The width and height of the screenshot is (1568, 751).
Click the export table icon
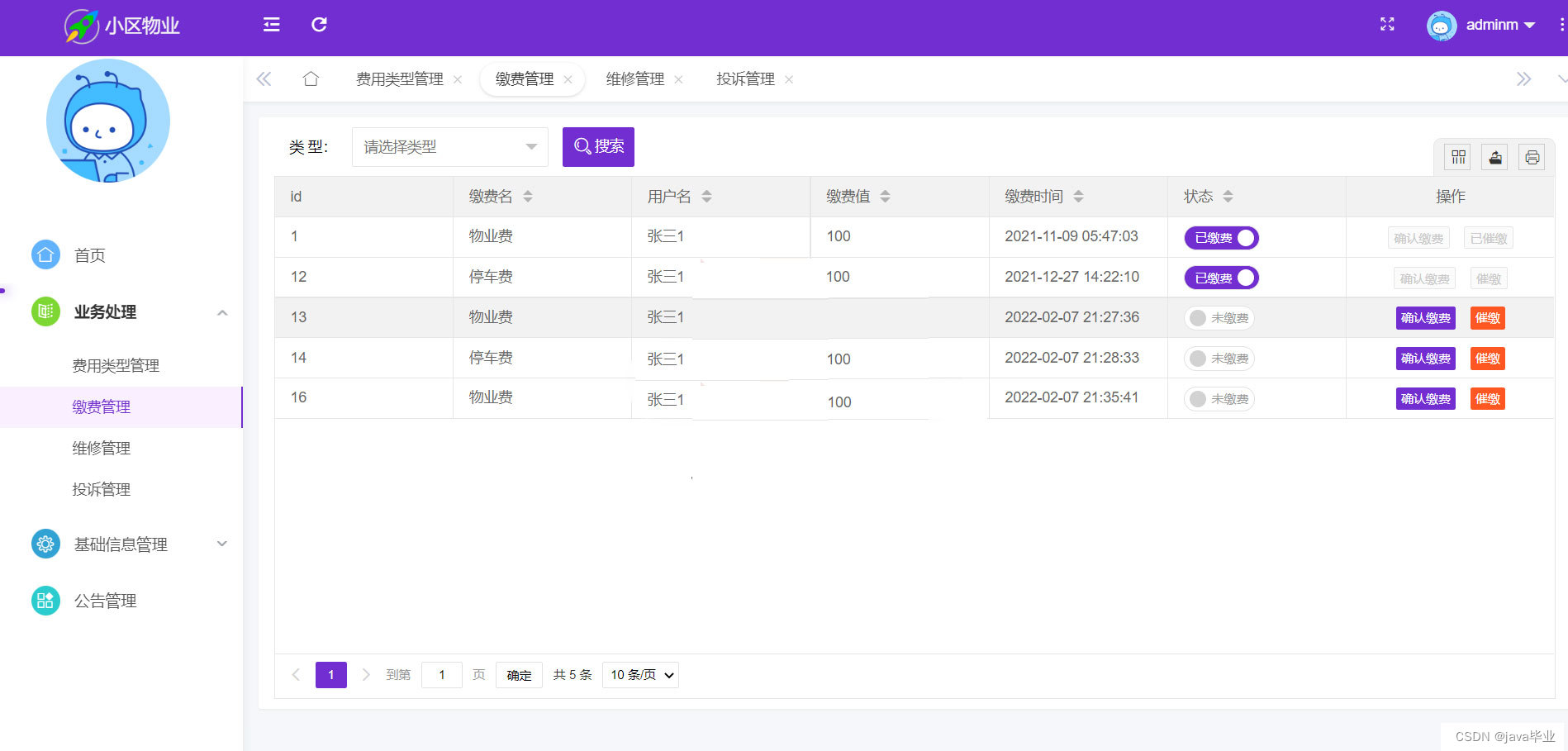[1495, 157]
